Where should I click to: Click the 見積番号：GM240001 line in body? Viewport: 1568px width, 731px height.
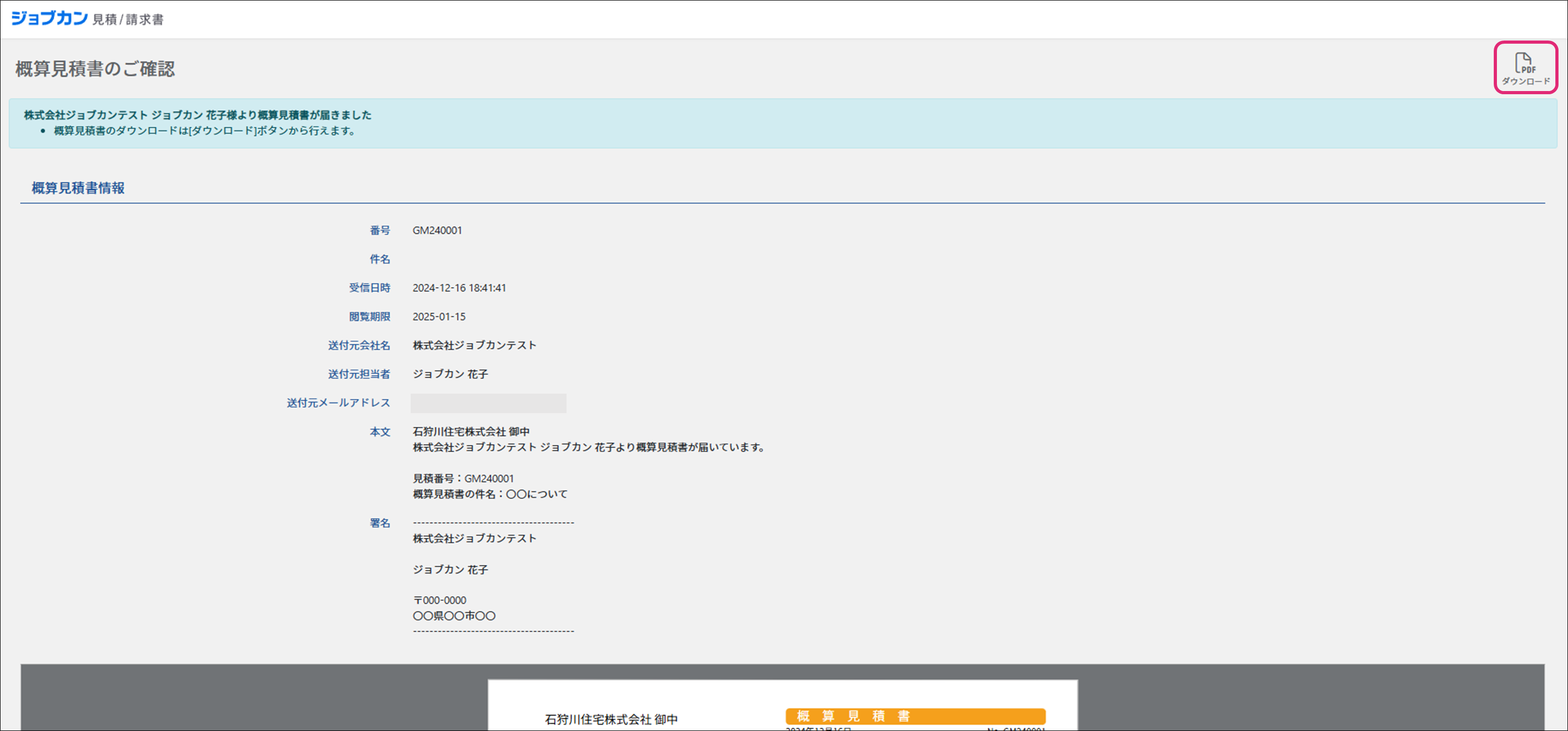click(x=463, y=478)
